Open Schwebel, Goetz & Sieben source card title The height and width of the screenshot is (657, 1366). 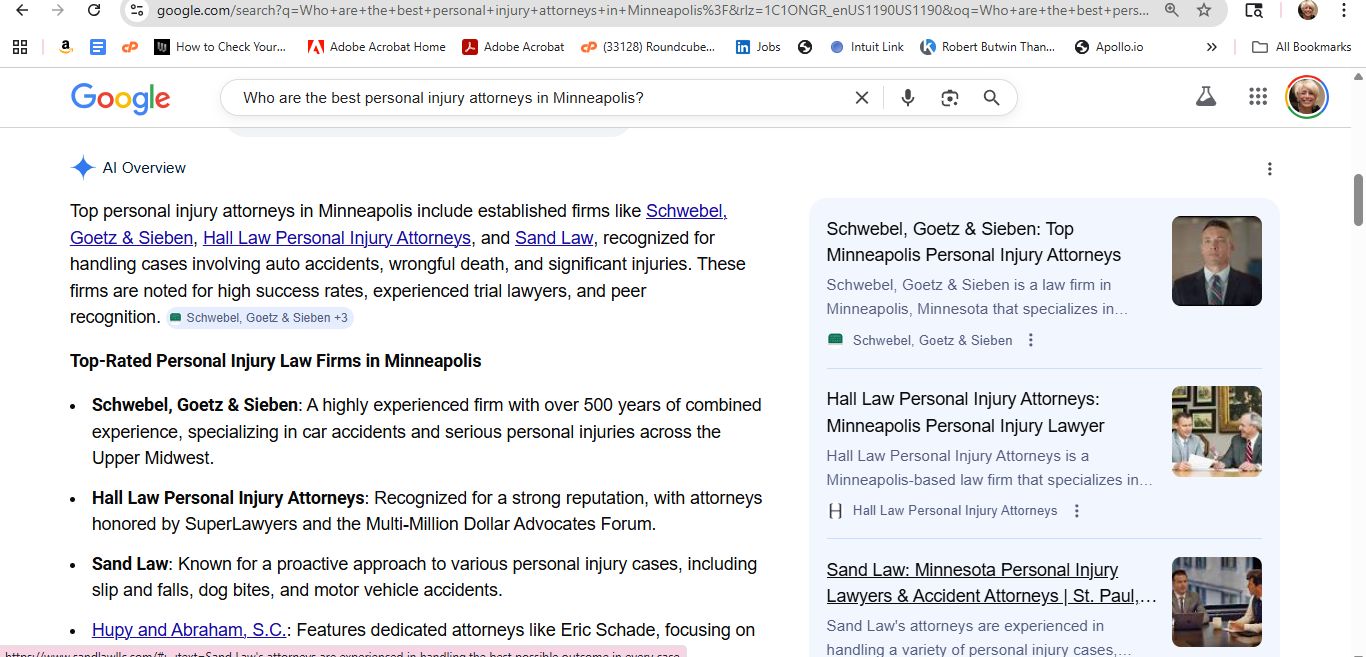tap(974, 242)
